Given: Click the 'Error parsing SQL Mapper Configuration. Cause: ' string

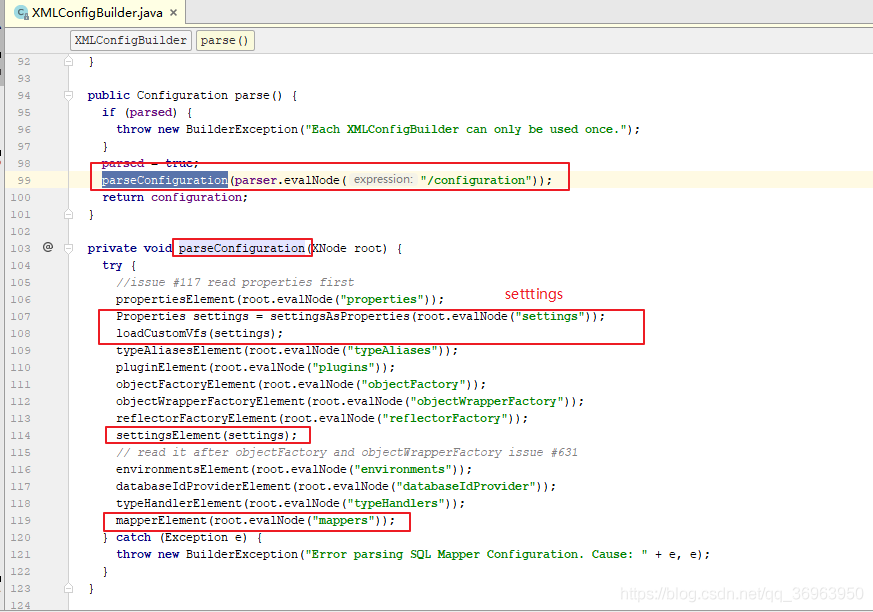Looking at the screenshot, I should [477, 554].
